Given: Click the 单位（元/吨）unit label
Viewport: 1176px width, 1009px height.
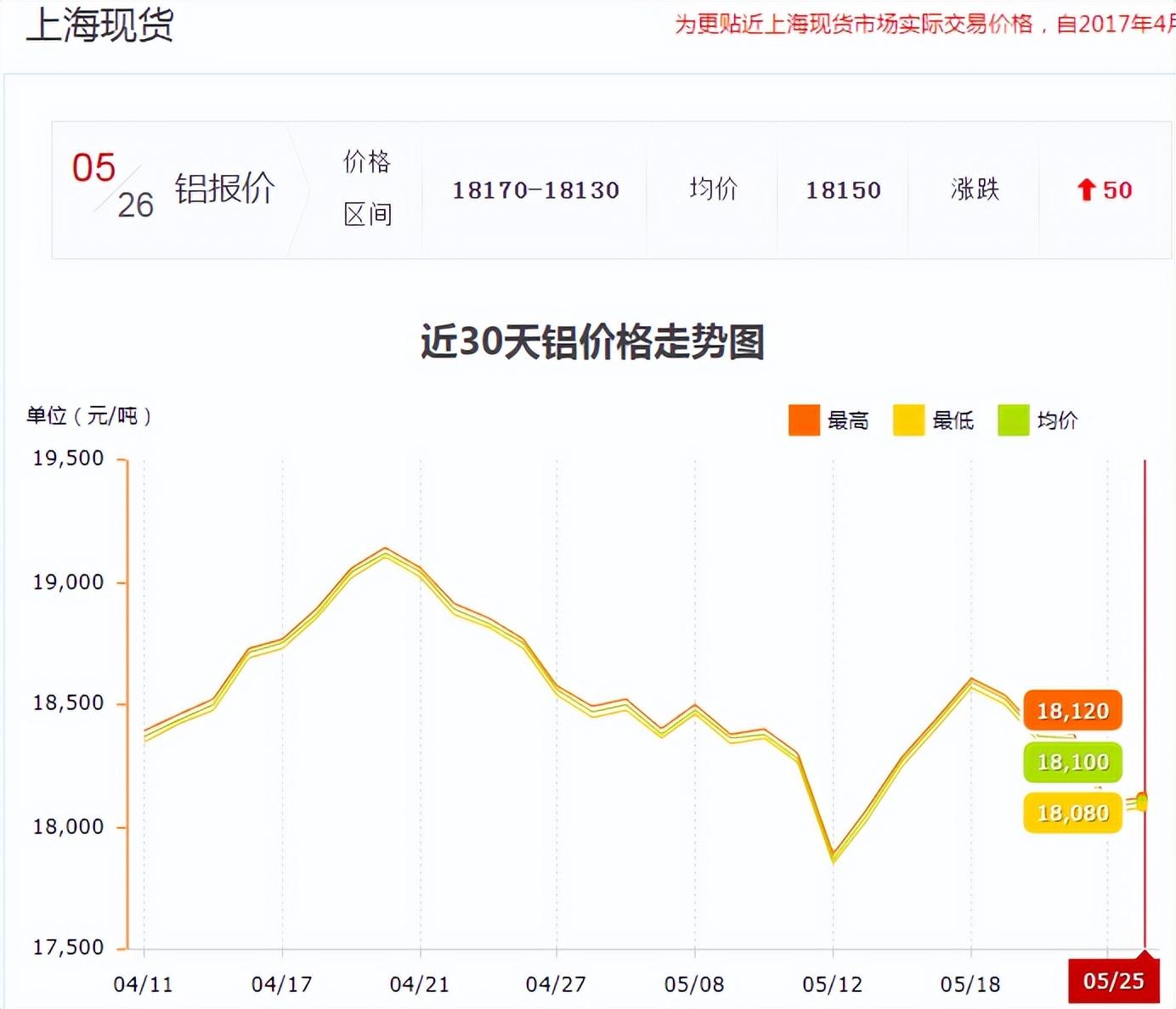Looking at the screenshot, I should [x=89, y=416].
